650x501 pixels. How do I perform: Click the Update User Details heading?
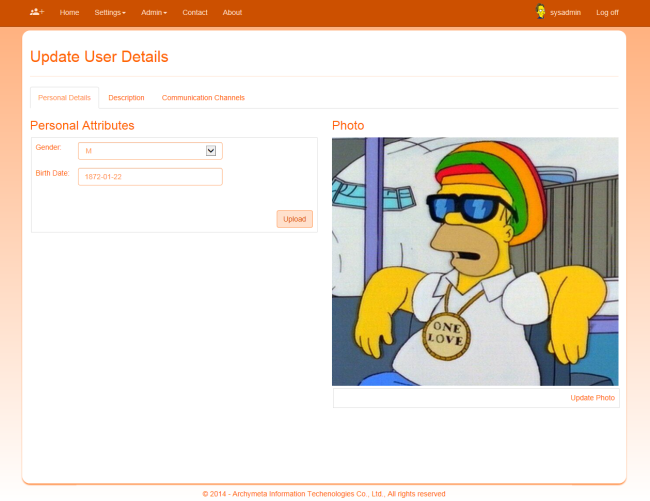click(x=99, y=57)
